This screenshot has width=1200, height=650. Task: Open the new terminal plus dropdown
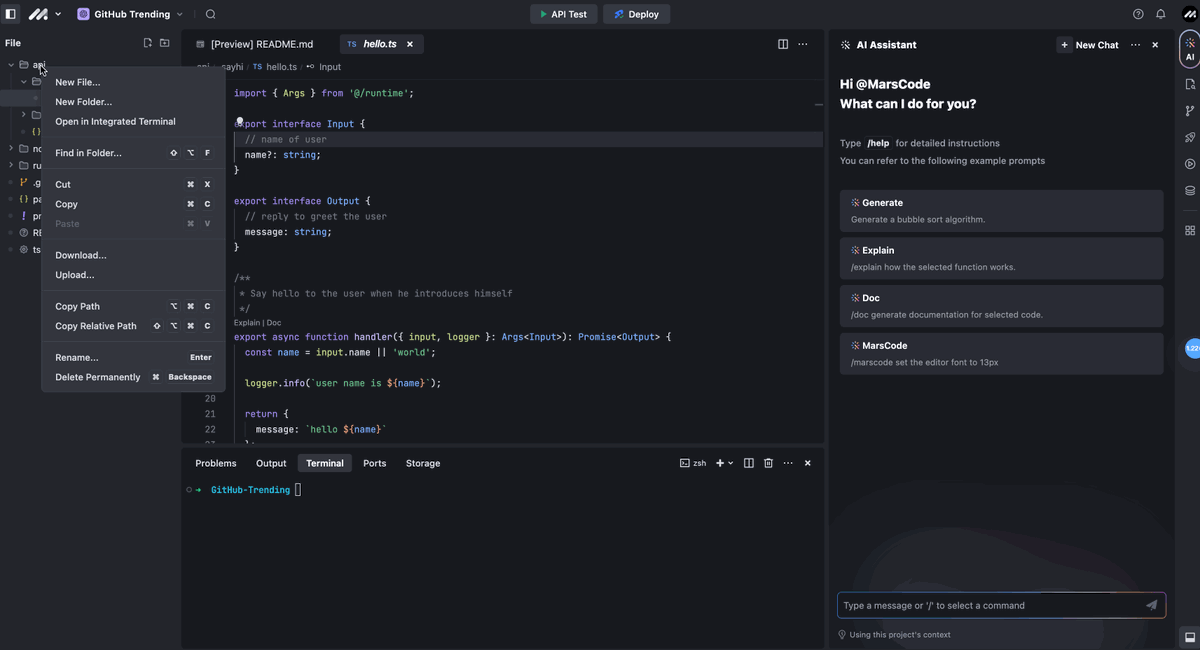(725, 463)
